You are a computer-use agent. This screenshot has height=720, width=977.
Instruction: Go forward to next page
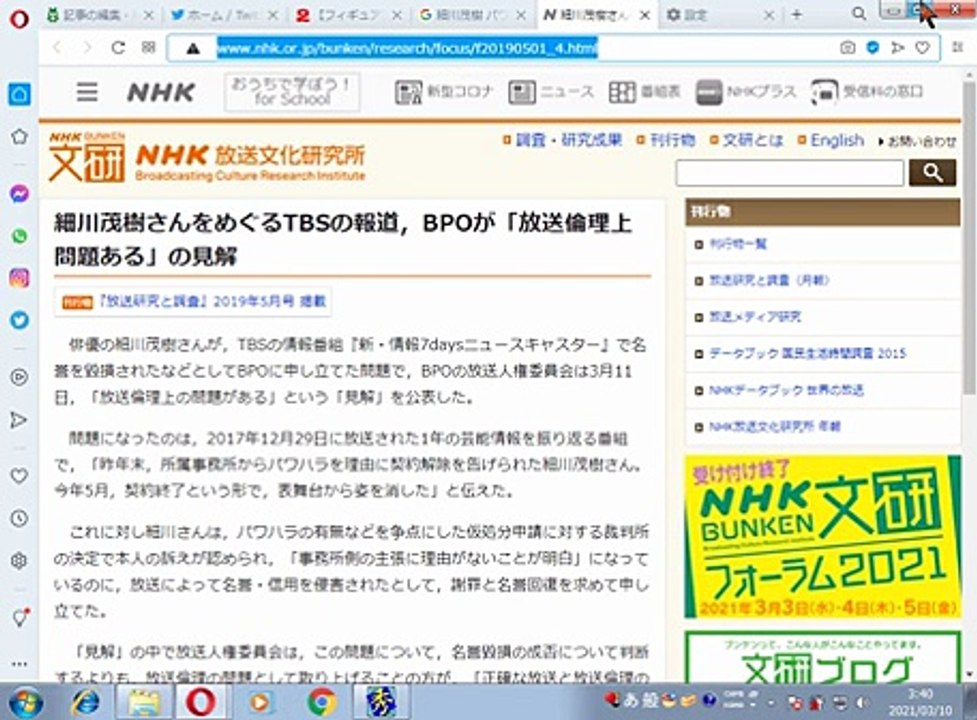[87, 48]
